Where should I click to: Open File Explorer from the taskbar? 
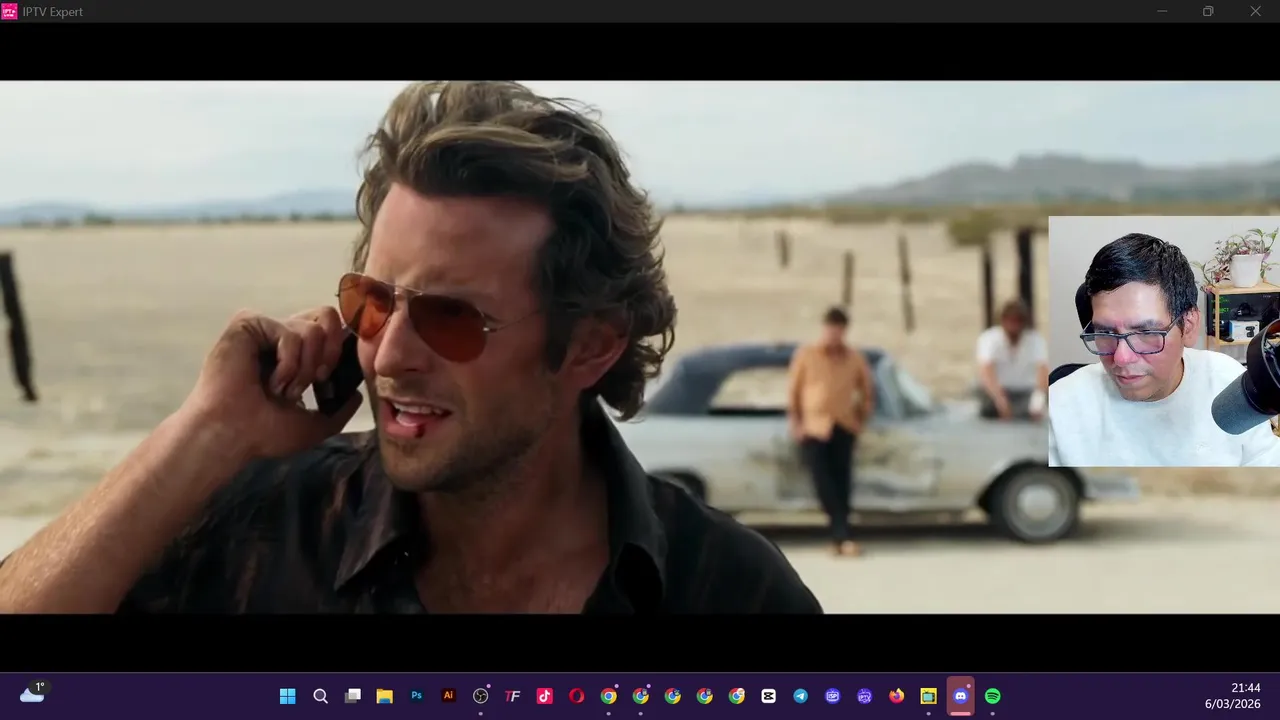pos(384,696)
